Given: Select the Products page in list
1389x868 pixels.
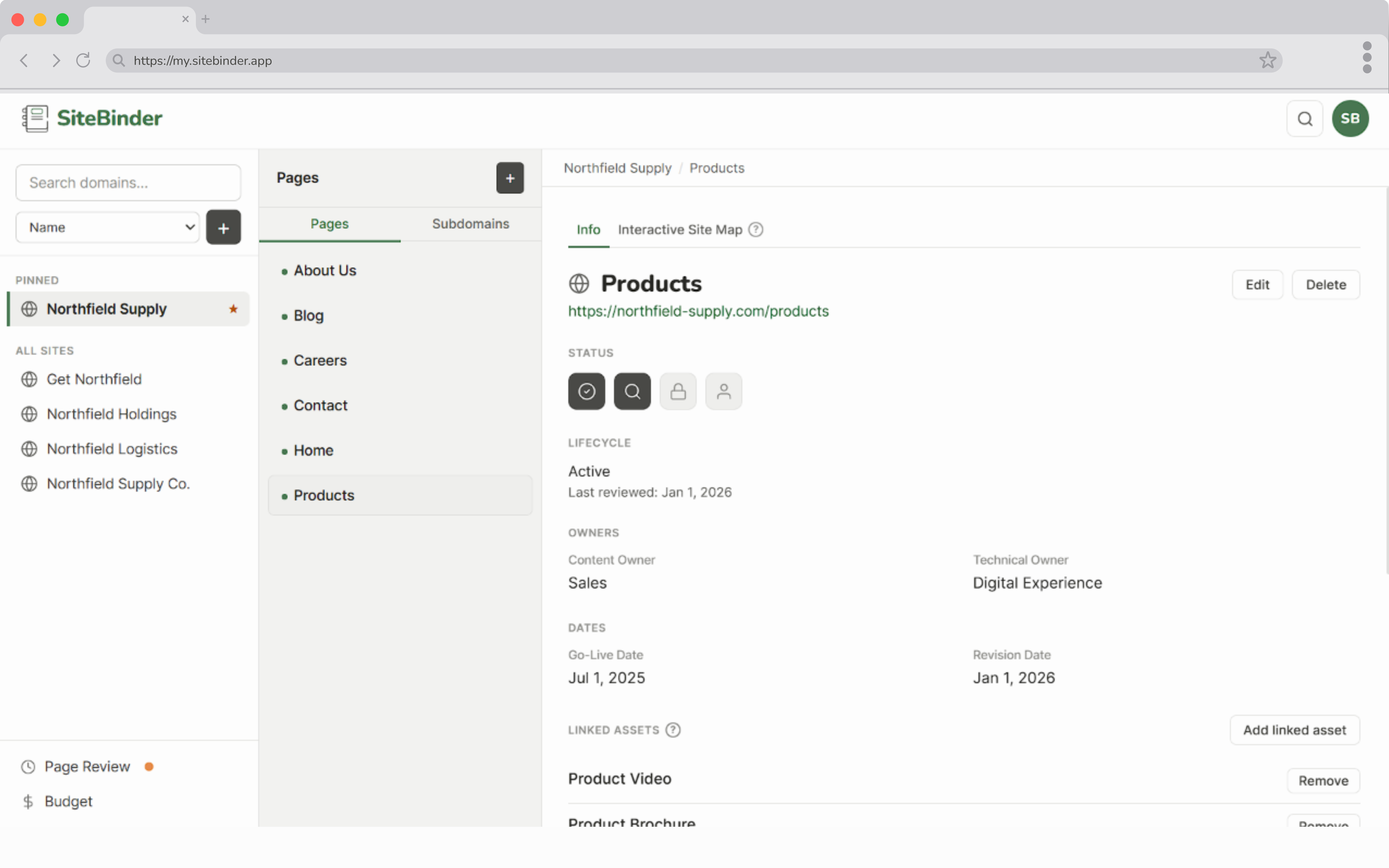Looking at the screenshot, I should [400, 495].
